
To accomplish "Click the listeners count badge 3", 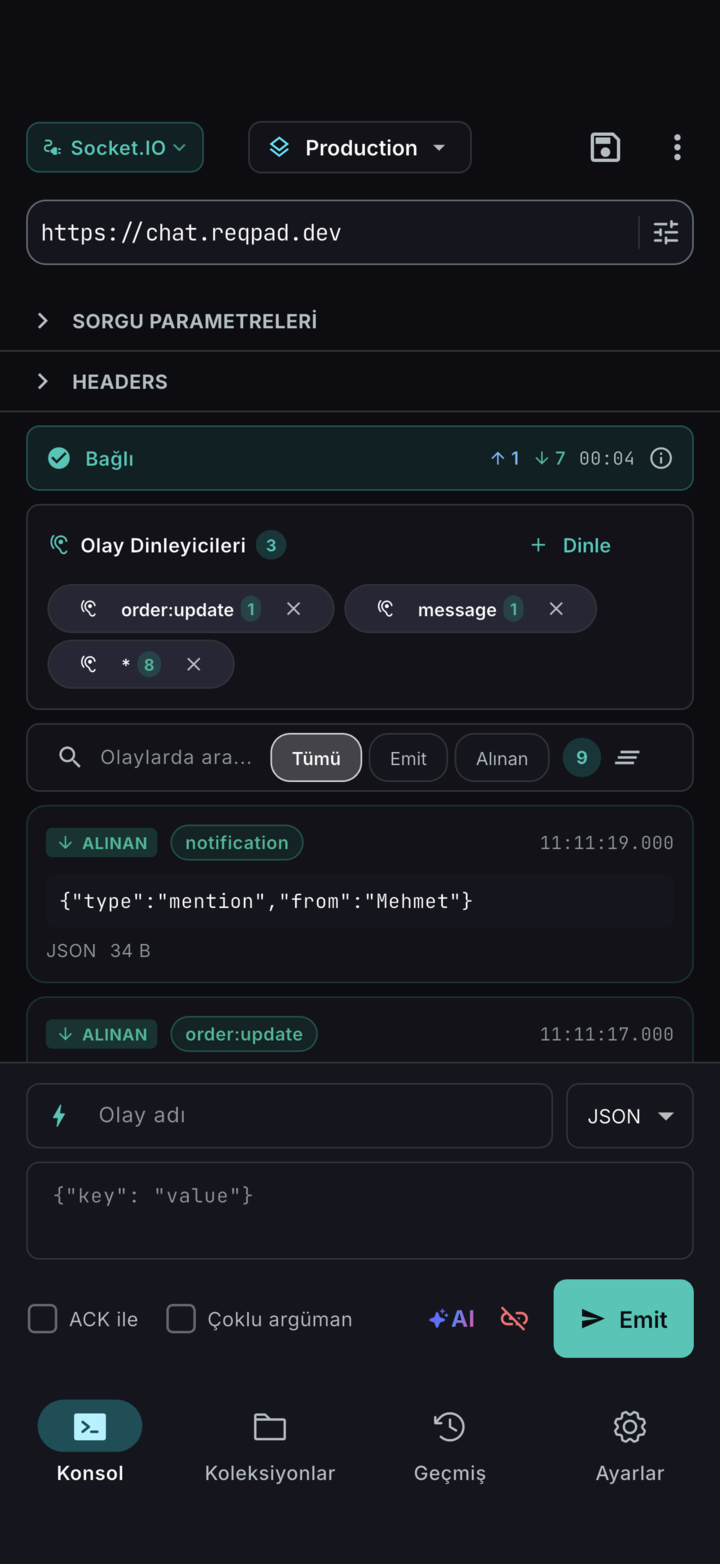I will click(x=271, y=545).
